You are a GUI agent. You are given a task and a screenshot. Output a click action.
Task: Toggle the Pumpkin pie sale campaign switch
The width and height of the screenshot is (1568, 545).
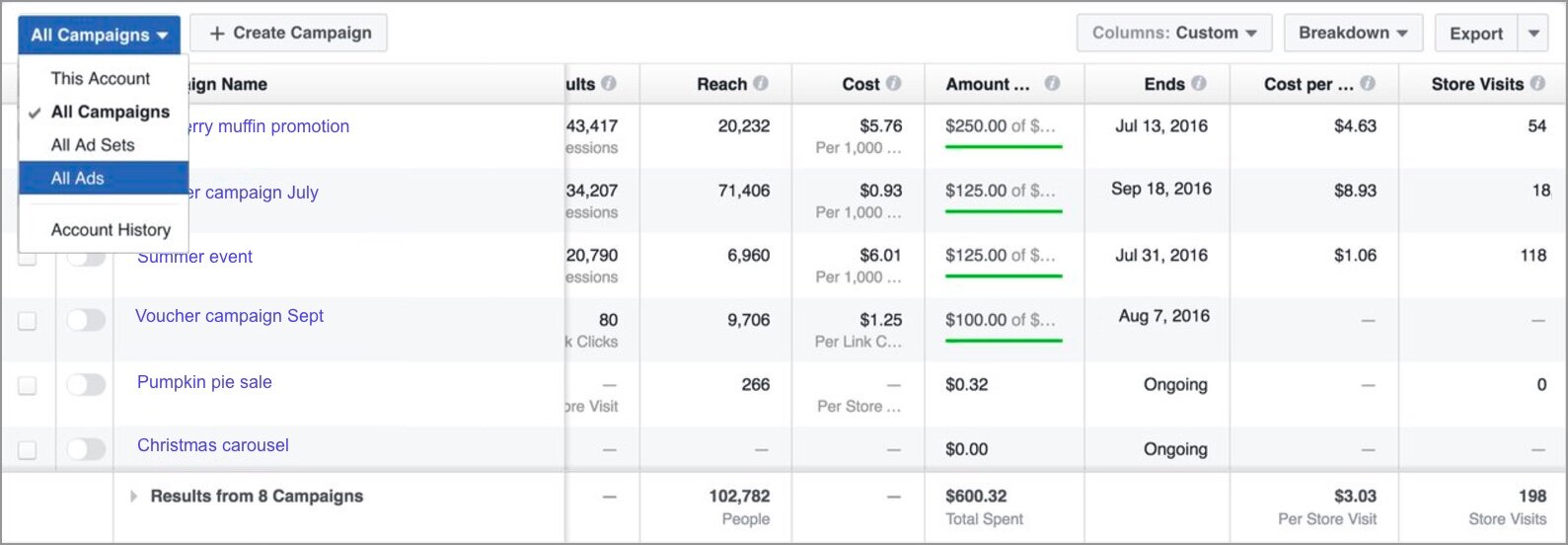coord(86,384)
